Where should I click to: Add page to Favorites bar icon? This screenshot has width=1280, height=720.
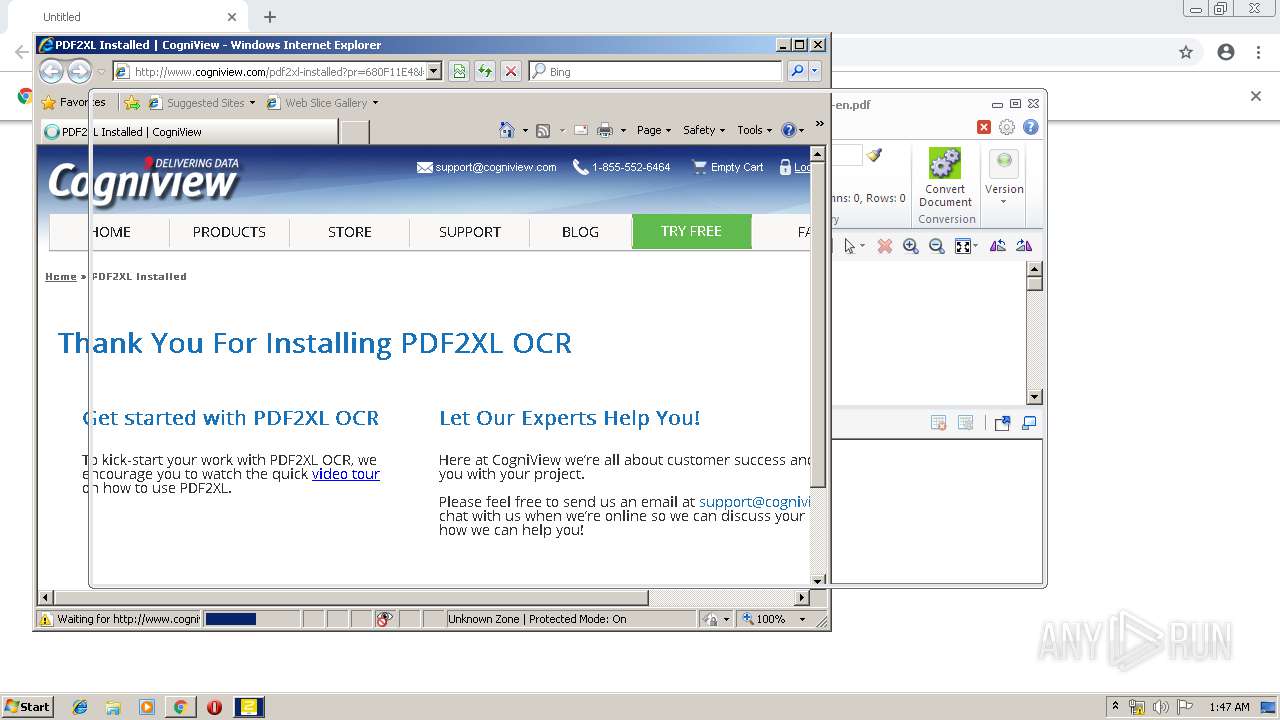coord(132,102)
